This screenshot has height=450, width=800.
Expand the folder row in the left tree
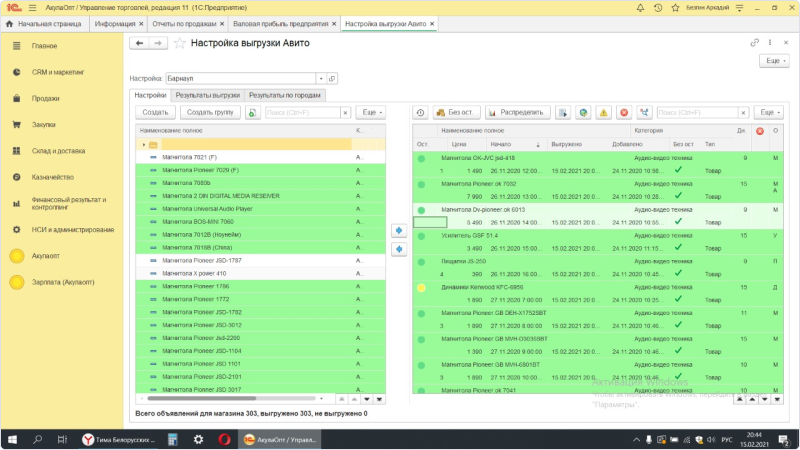tap(143, 145)
